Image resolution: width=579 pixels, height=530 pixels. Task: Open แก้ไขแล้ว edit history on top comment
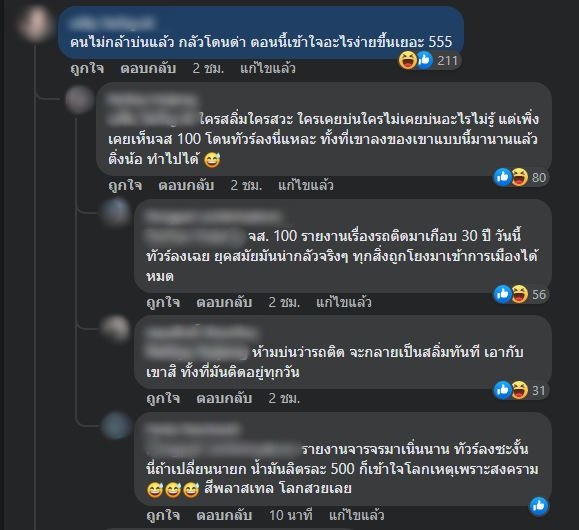coord(268,69)
